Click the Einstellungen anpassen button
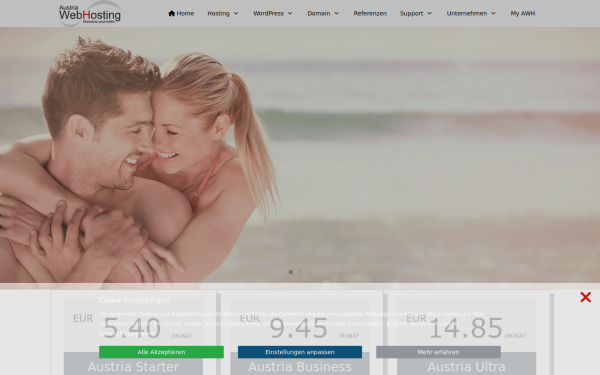 click(300, 352)
